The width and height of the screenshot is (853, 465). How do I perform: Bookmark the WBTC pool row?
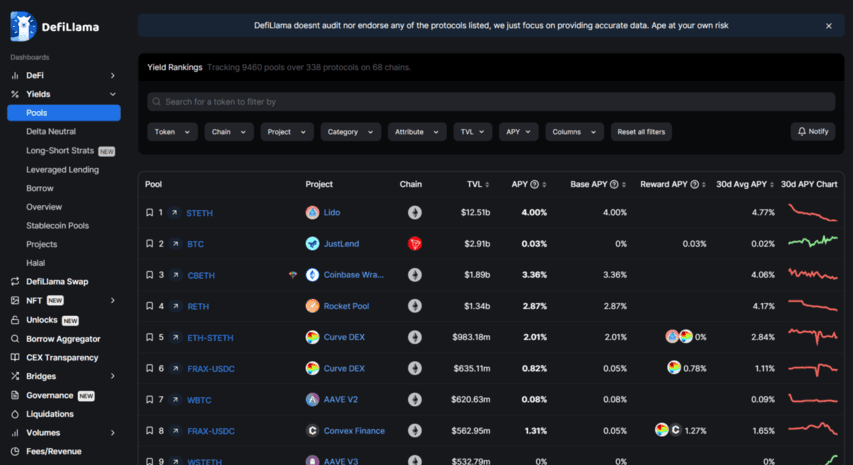tap(150, 400)
